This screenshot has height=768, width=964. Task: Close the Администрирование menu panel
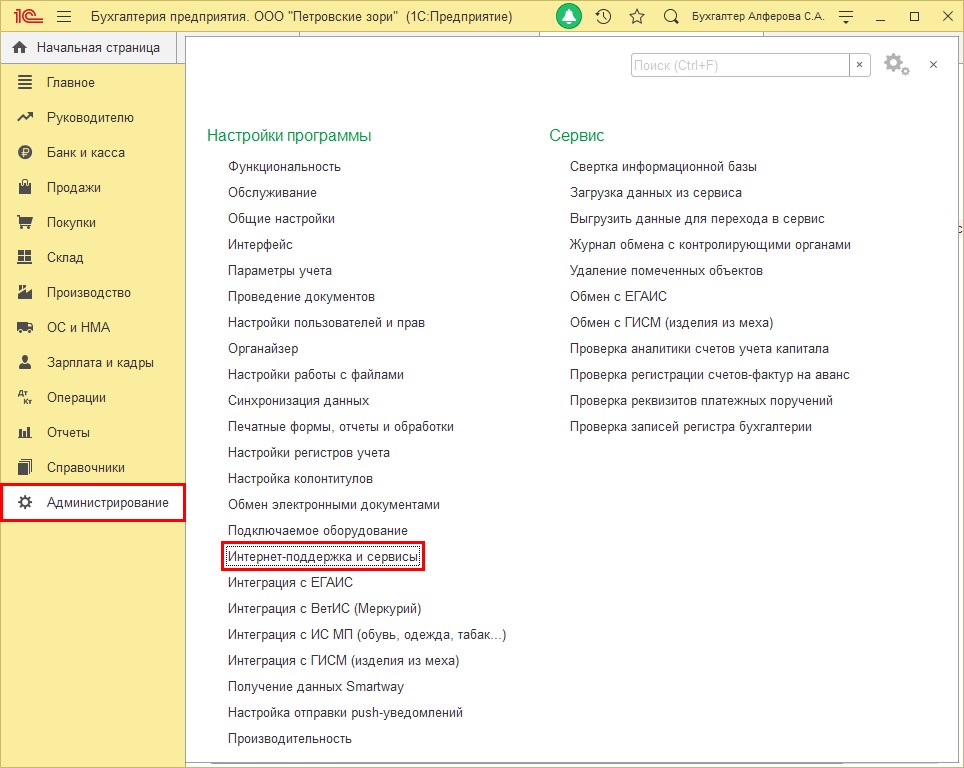933,65
